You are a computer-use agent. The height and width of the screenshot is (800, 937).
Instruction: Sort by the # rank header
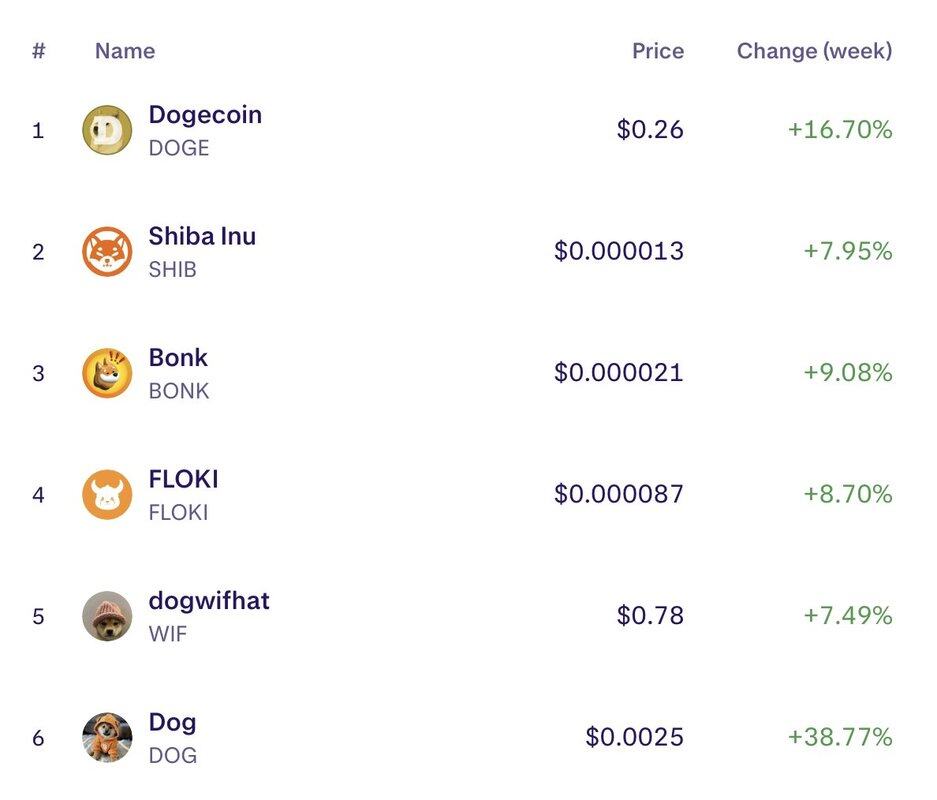pyautogui.click(x=39, y=51)
